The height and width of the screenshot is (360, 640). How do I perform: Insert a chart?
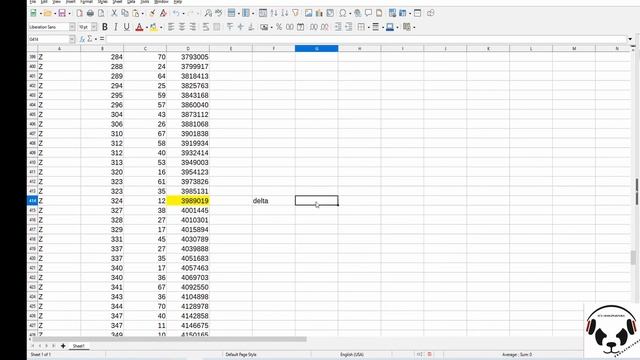319,13
